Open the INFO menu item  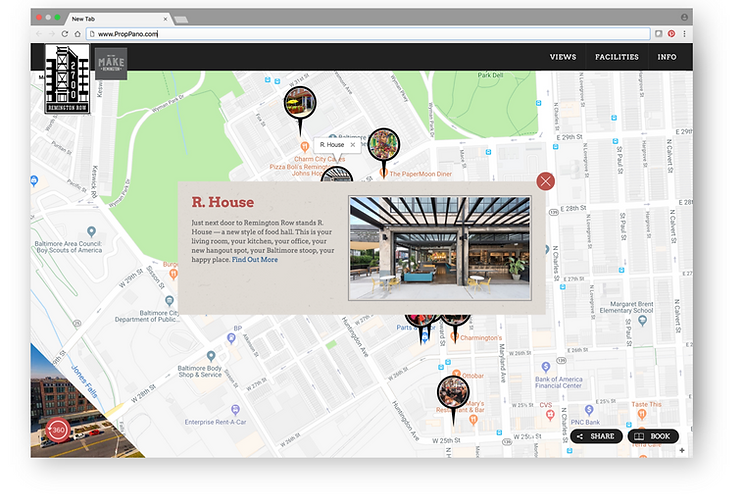[667, 57]
